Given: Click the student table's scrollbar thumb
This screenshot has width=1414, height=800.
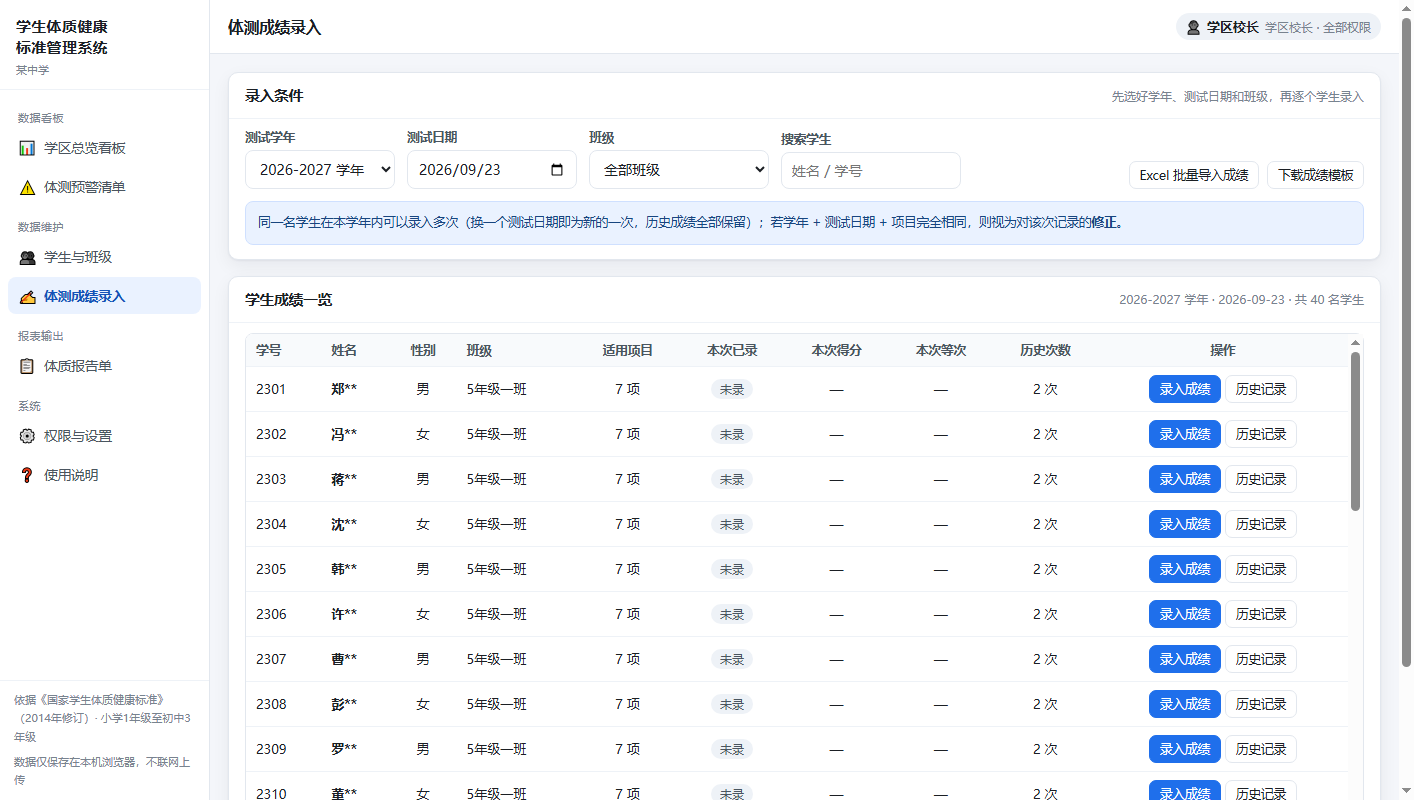Looking at the screenshot, I should tap(1355, 431).
